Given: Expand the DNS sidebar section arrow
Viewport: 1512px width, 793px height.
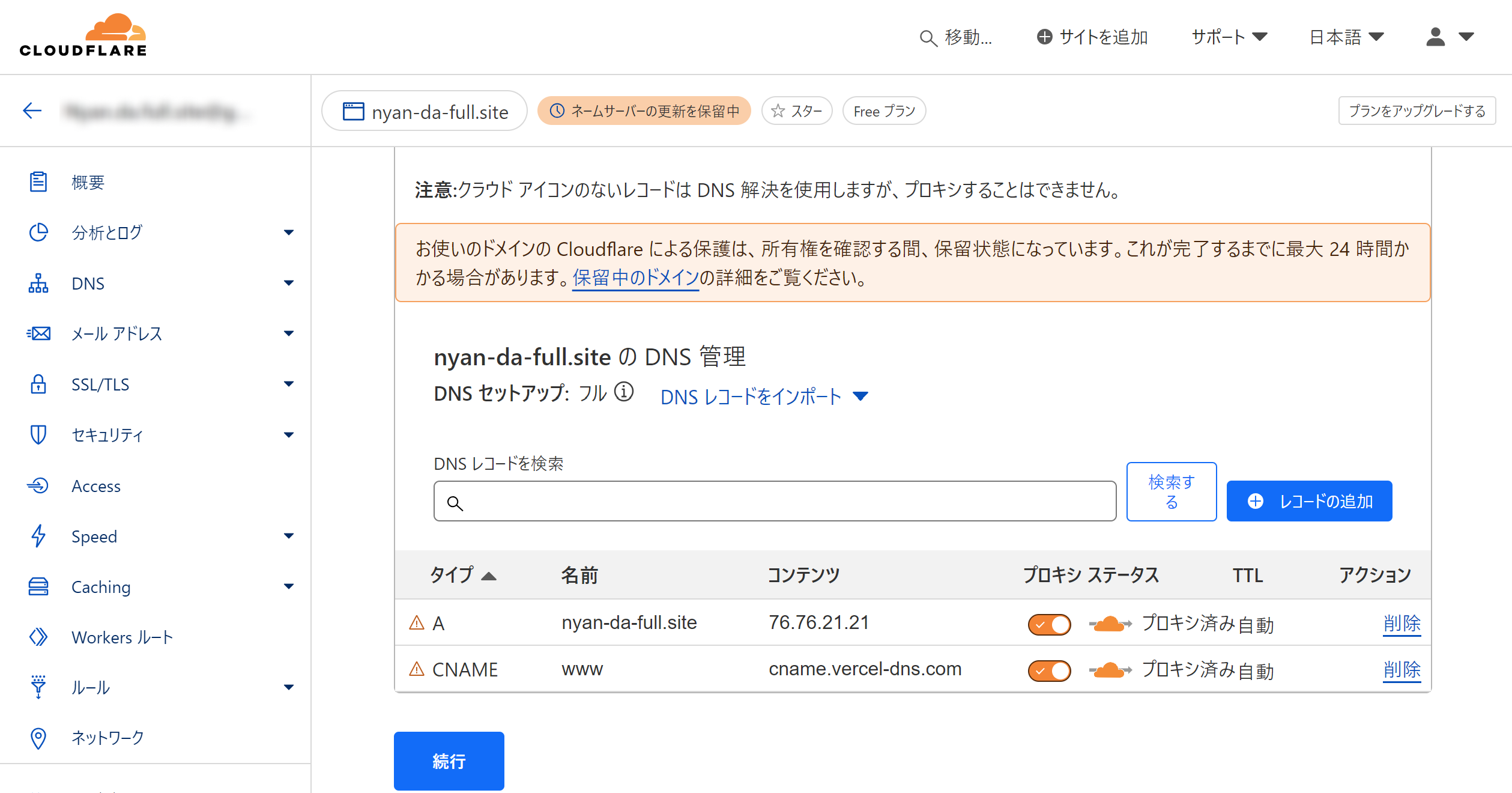Looking at the screenshot, I should pos(289,283).
